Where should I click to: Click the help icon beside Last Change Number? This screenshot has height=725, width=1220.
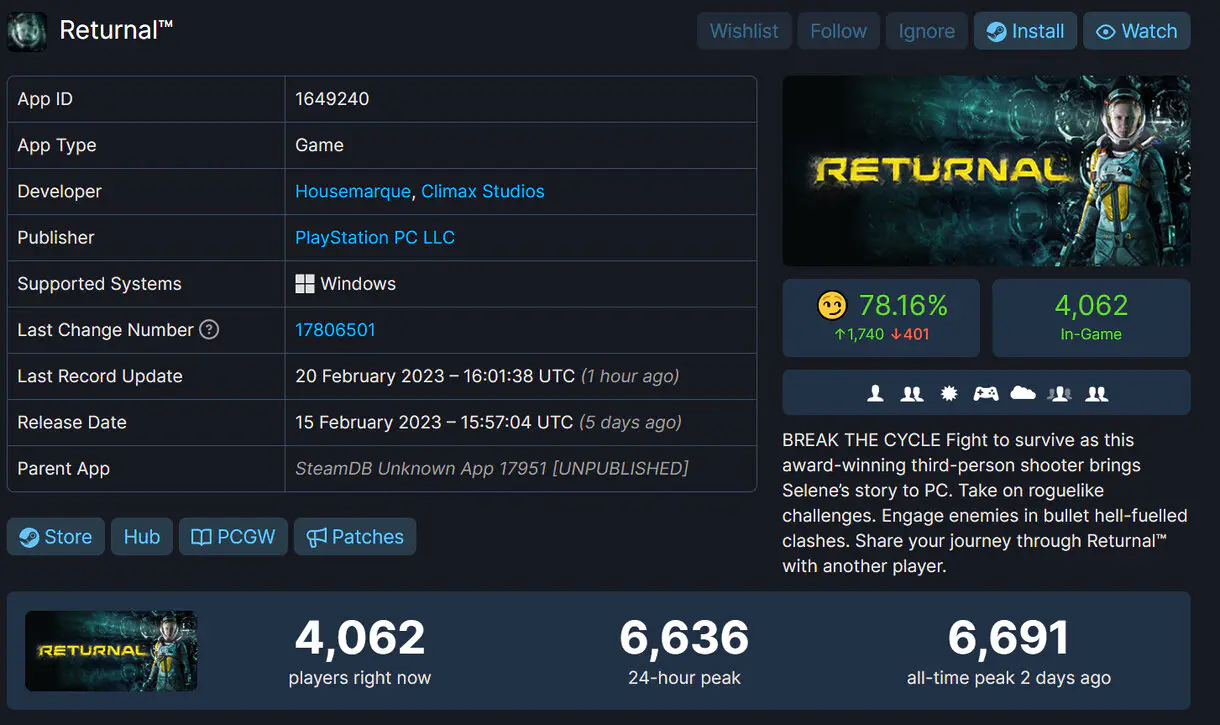[x=209, y=329]
